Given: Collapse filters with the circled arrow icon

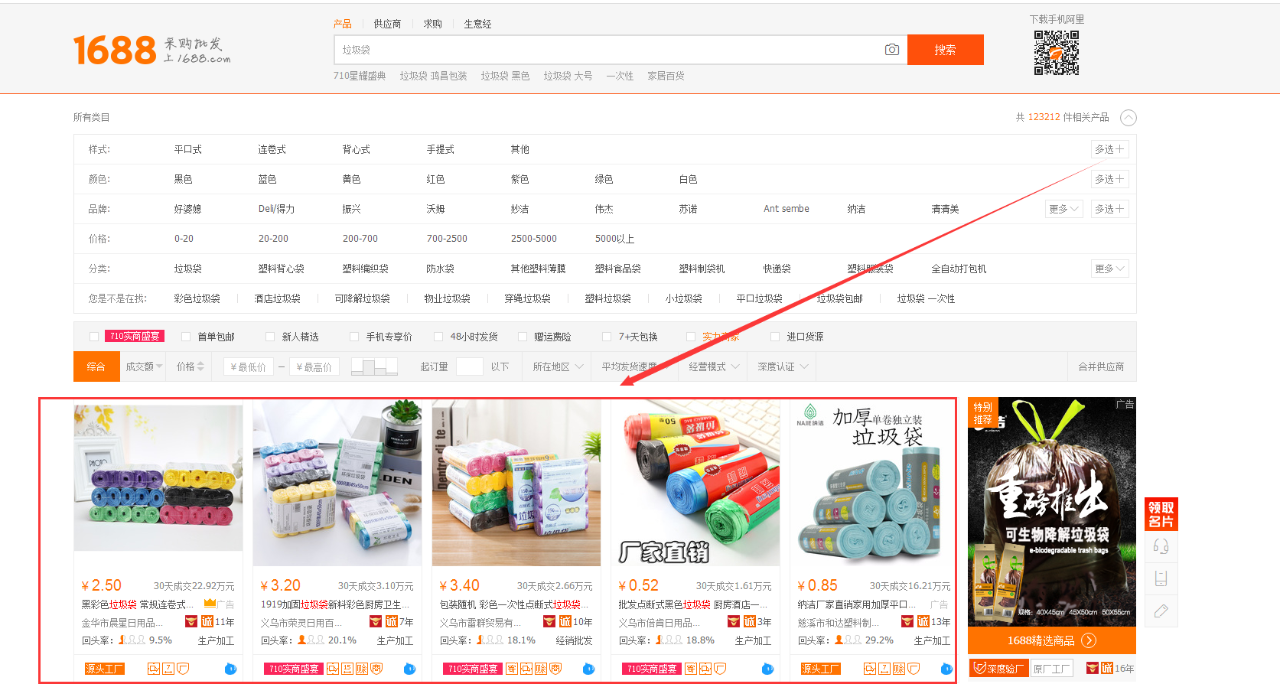Looking at the screenshot, I should tap(1128, 117).
